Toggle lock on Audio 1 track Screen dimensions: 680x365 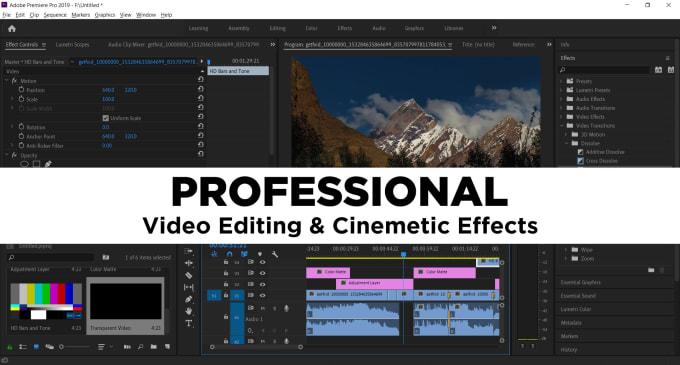[226, 316]
